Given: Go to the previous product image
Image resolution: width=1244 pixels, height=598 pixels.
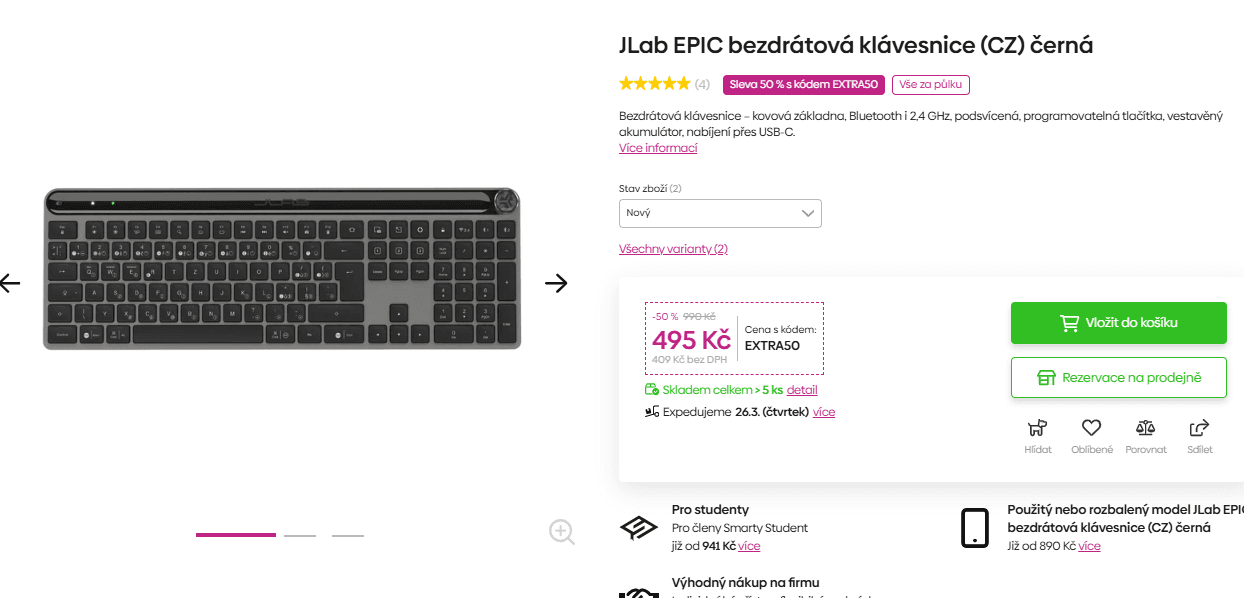Looking at the screenshot, I should pyautogui.click(x=10, y=283).
